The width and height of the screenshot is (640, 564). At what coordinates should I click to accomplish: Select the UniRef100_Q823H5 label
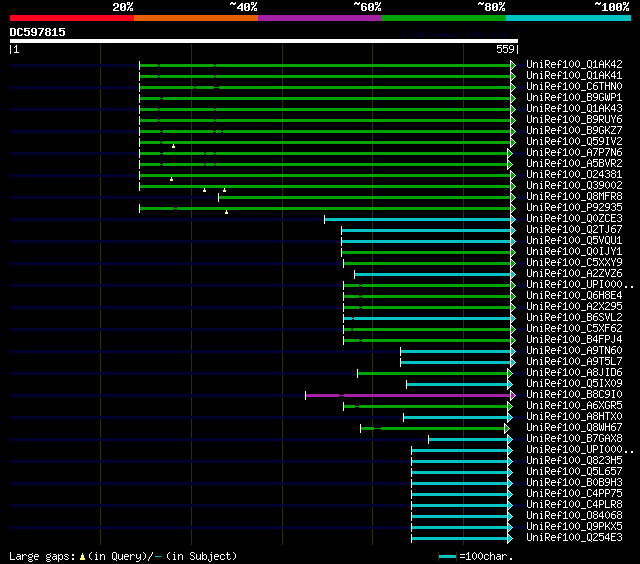574,461
